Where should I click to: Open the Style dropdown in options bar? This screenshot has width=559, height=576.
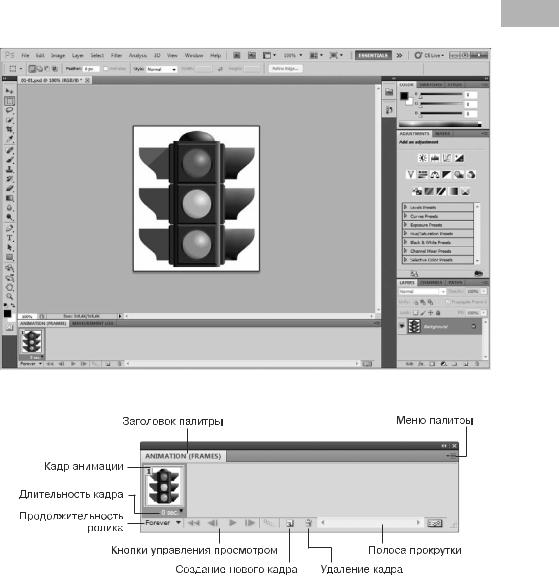pyautogui.click(x=162, y=69)
